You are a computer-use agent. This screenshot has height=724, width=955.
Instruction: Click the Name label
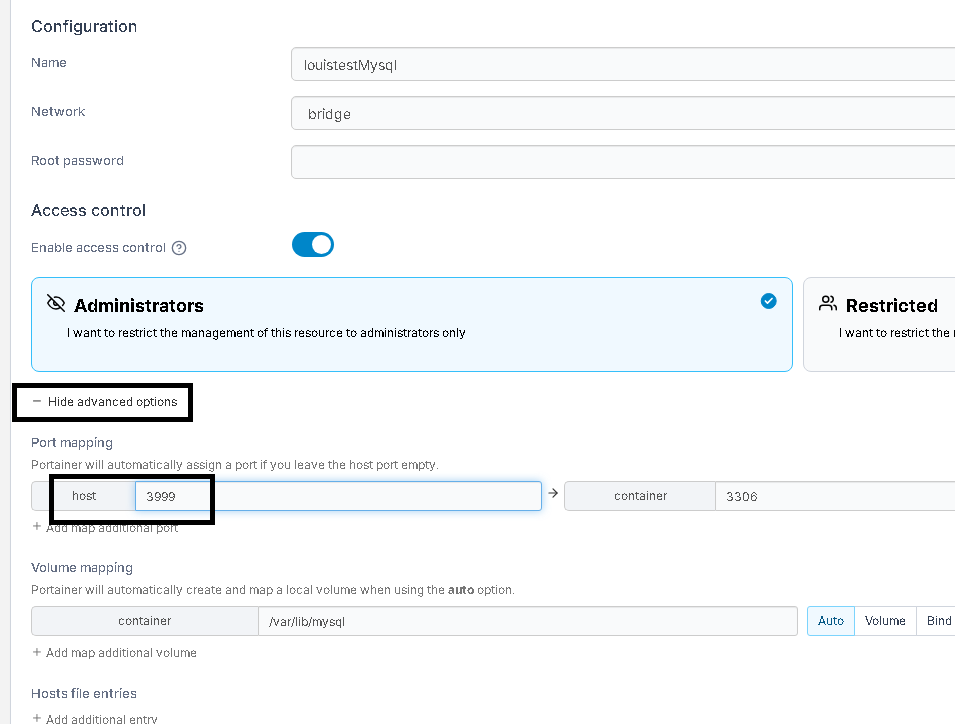49,63
